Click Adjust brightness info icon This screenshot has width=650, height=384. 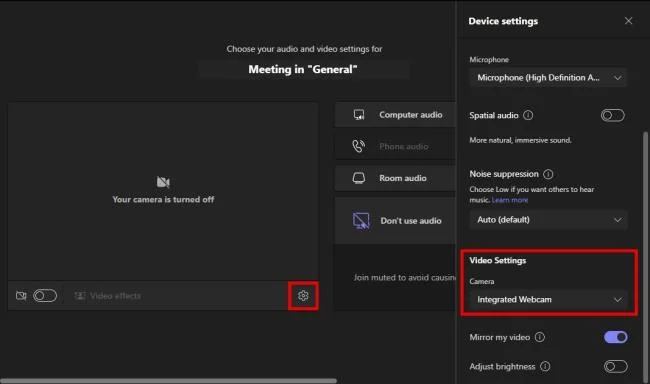coord(545,367)
